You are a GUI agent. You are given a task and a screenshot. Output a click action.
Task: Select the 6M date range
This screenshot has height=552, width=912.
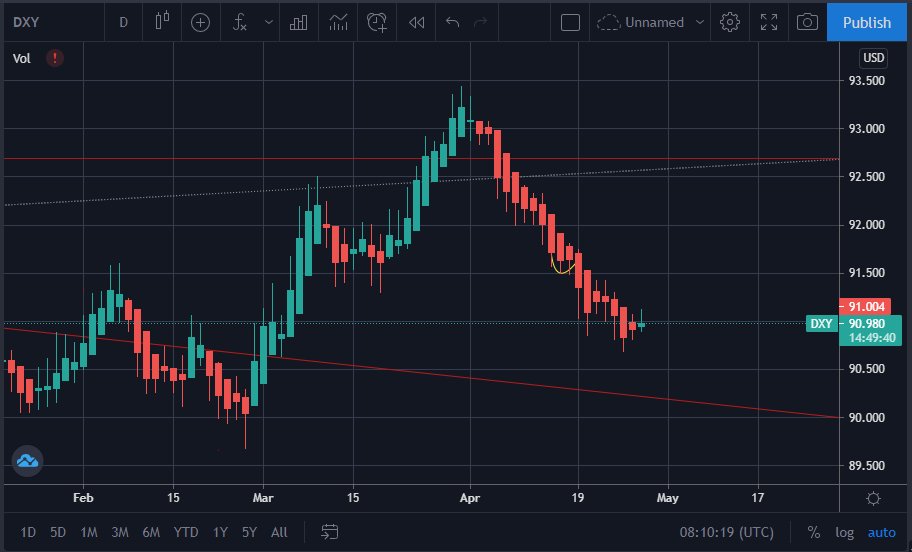click(151, 532)
